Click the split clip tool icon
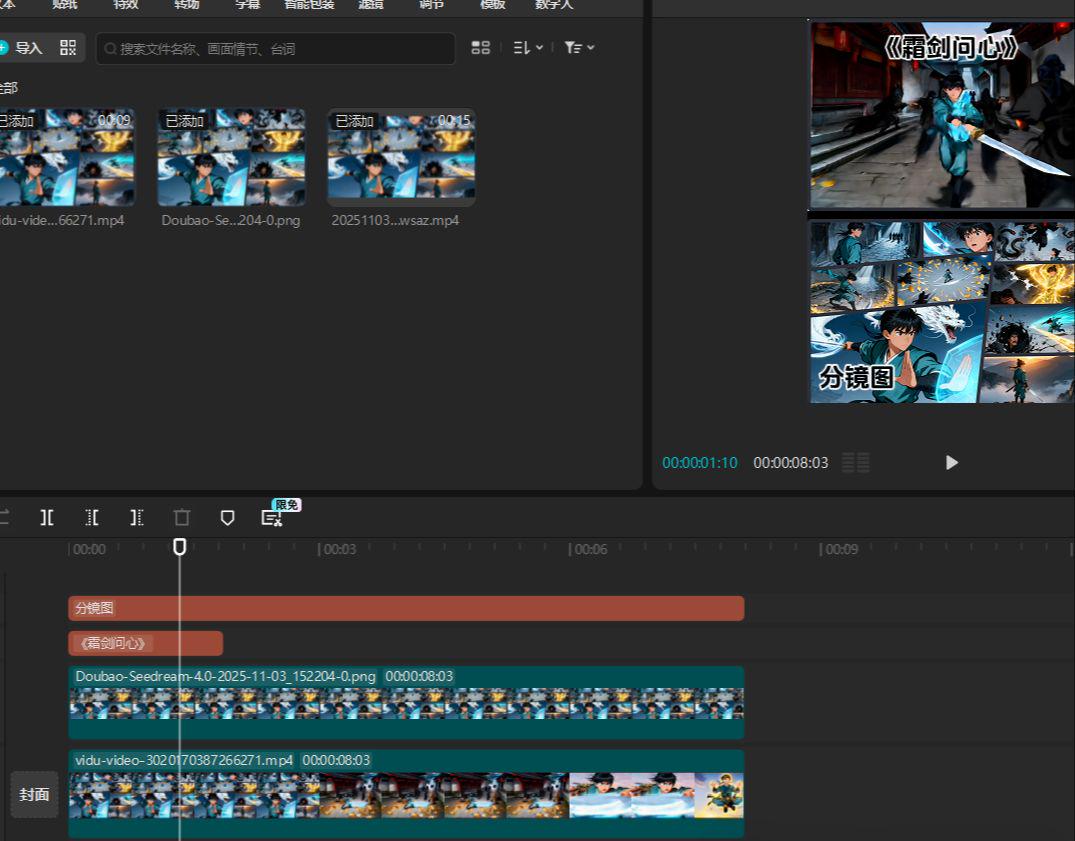Screen dimensions: 1075x841 click(x=47, y=517)
